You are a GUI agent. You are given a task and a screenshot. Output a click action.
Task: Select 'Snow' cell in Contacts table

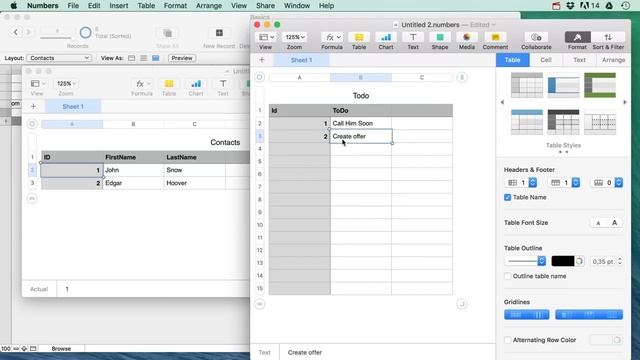click(x=194, y=170)
